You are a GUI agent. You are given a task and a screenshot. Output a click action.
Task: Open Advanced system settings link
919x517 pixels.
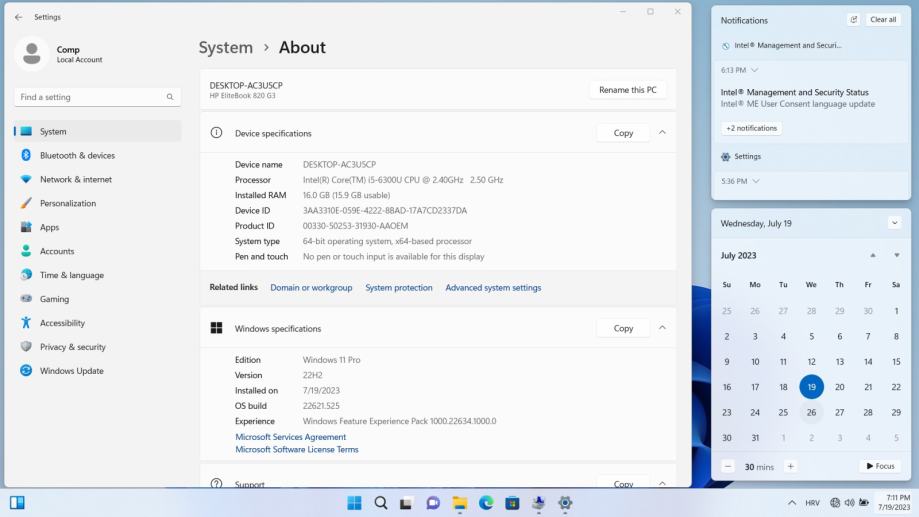pos(493,288)
